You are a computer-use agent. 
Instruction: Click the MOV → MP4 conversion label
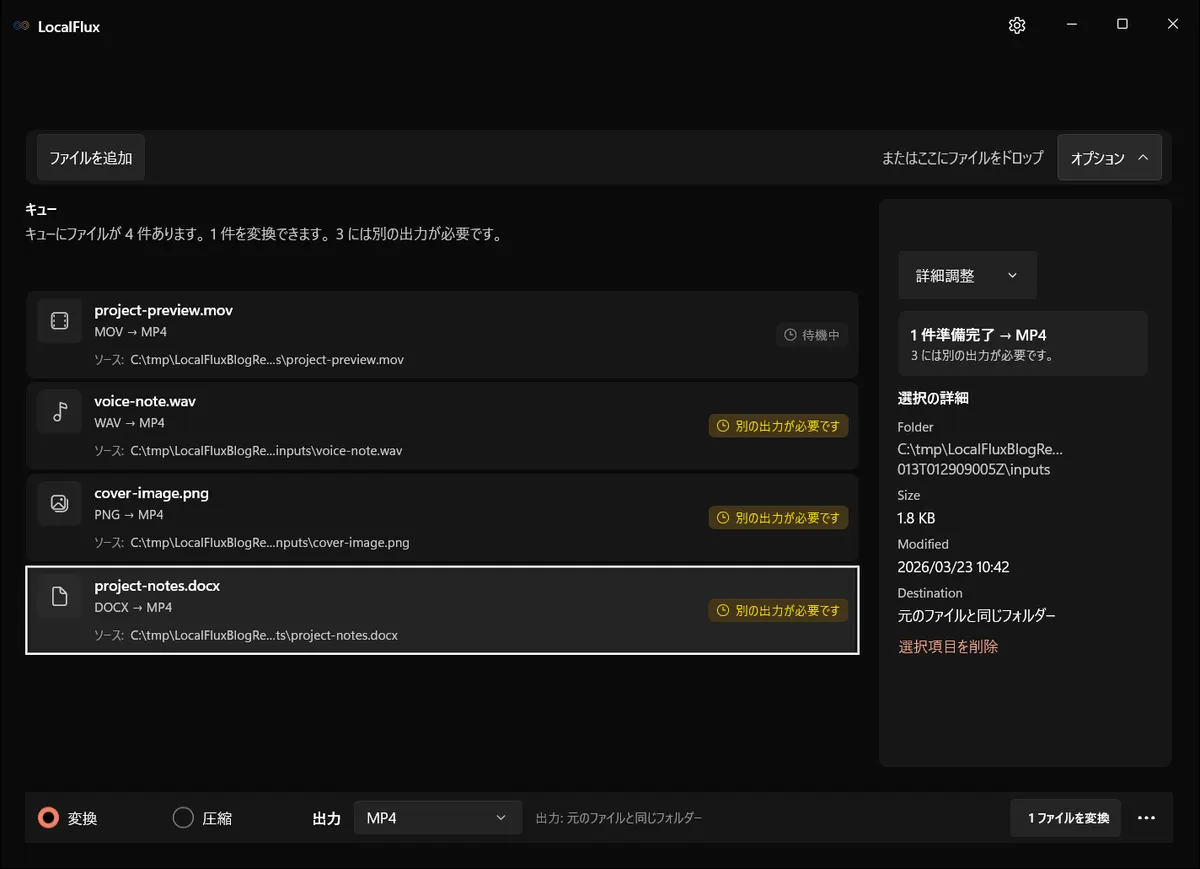[x=130, y=332]
